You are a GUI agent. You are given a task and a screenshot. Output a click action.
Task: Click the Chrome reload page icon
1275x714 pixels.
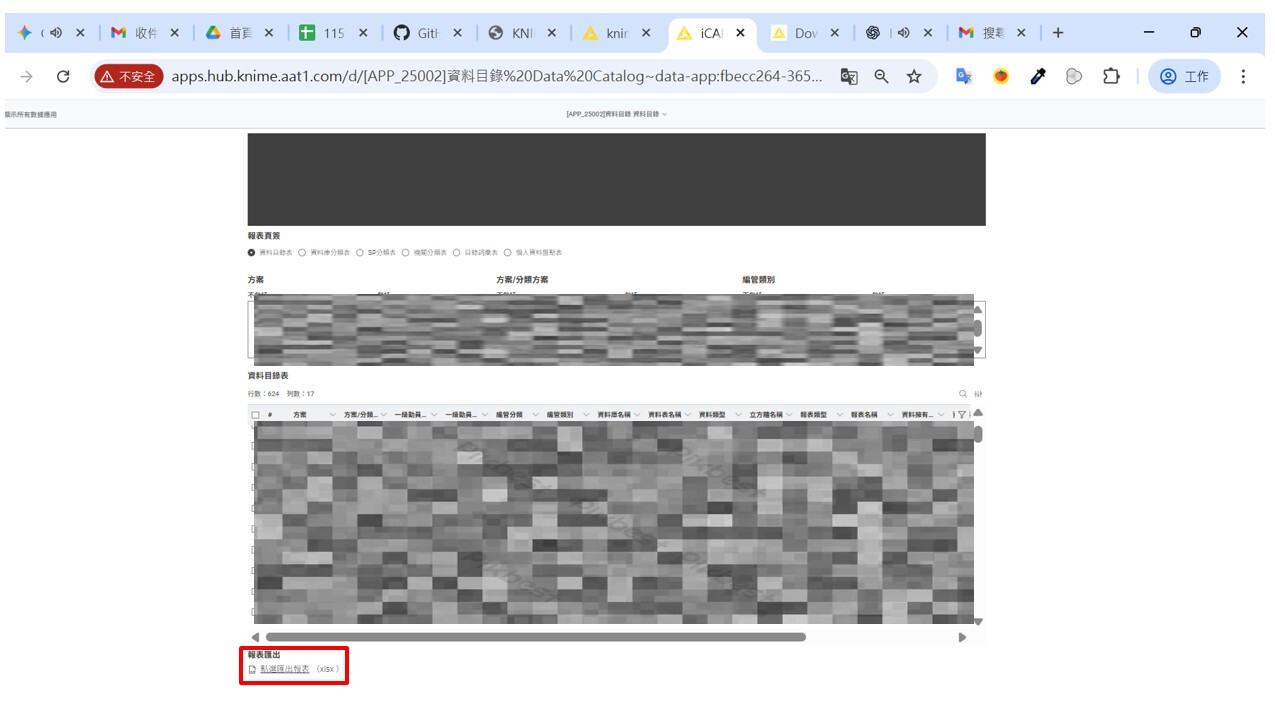[63, 76]
